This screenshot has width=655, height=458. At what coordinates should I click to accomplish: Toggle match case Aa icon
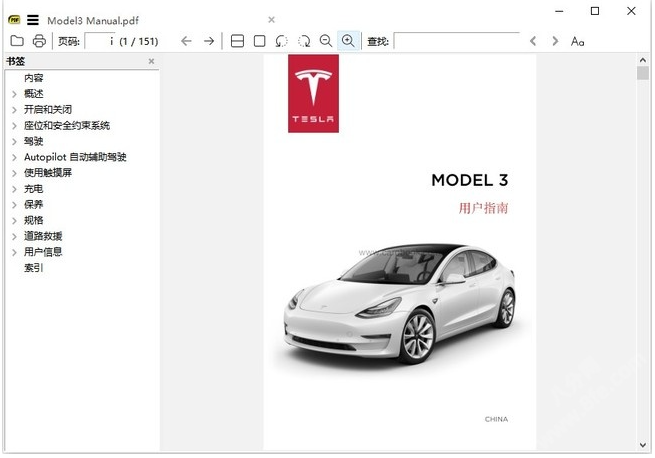click(x=577, y=41)
